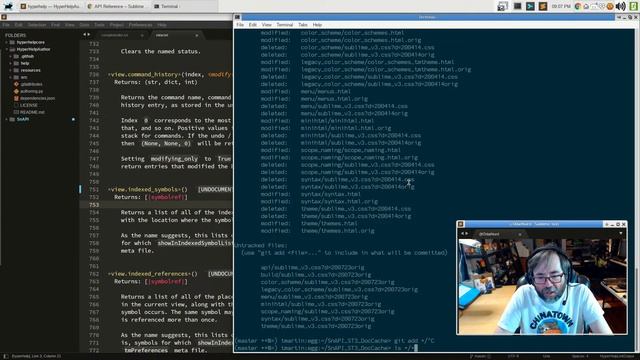Collapse the HyperHelpAuthor folder

[x=7, y=49]
